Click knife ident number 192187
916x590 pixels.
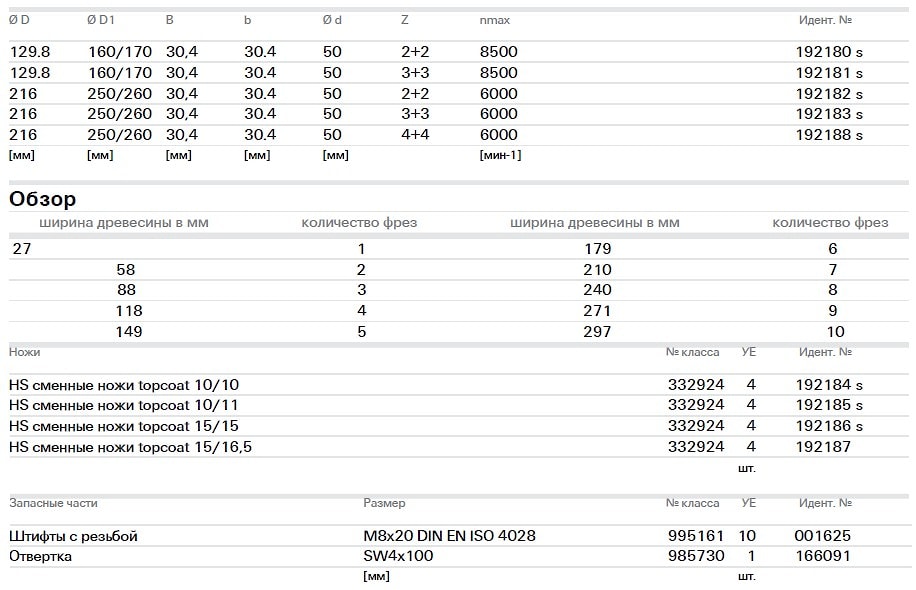822,447
